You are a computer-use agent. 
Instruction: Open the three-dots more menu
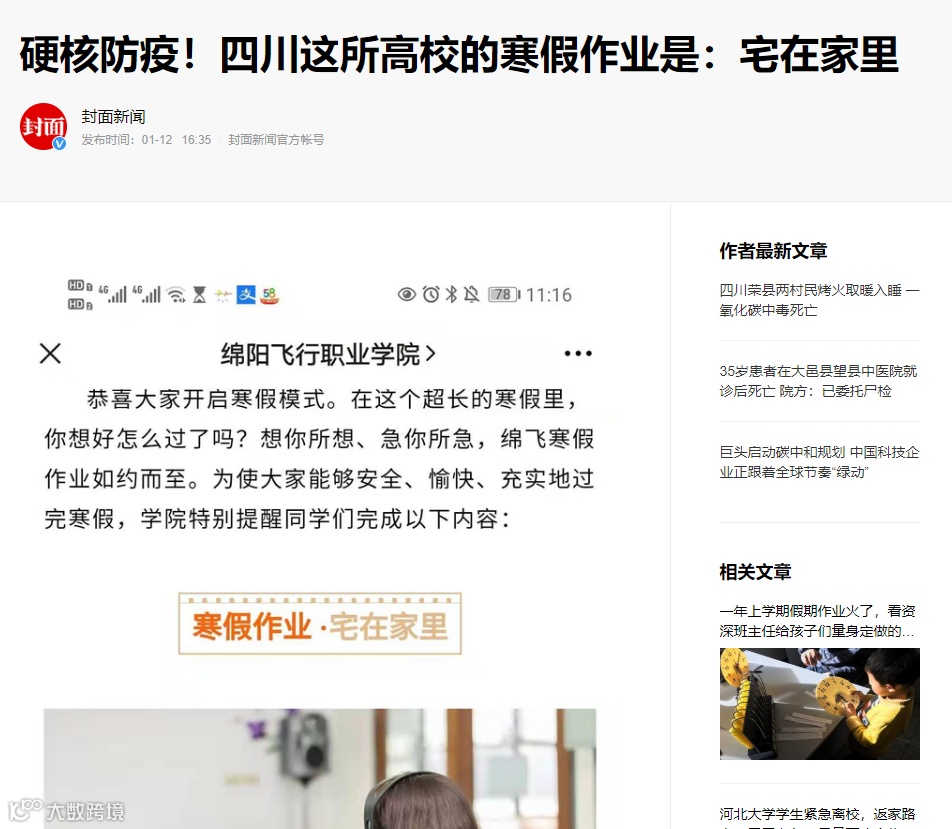click(577, 353)
